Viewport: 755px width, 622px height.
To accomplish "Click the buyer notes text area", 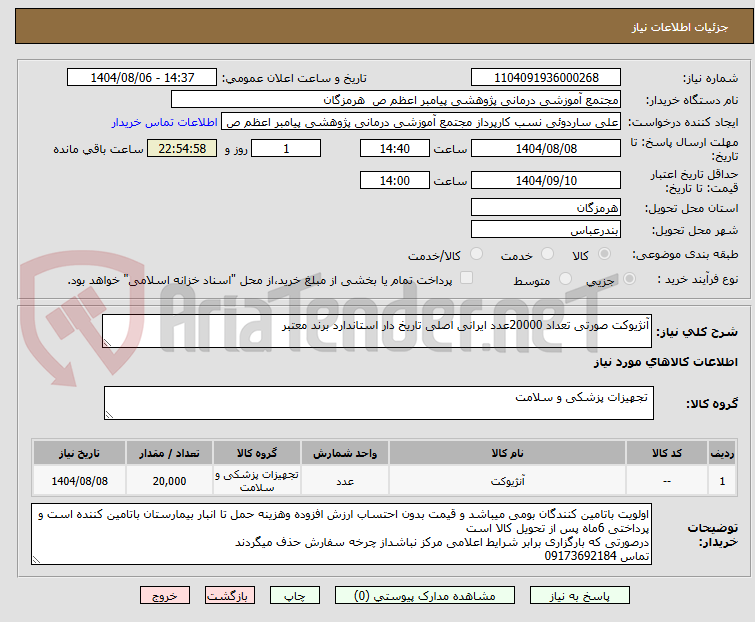I will [x=341, y=534].
